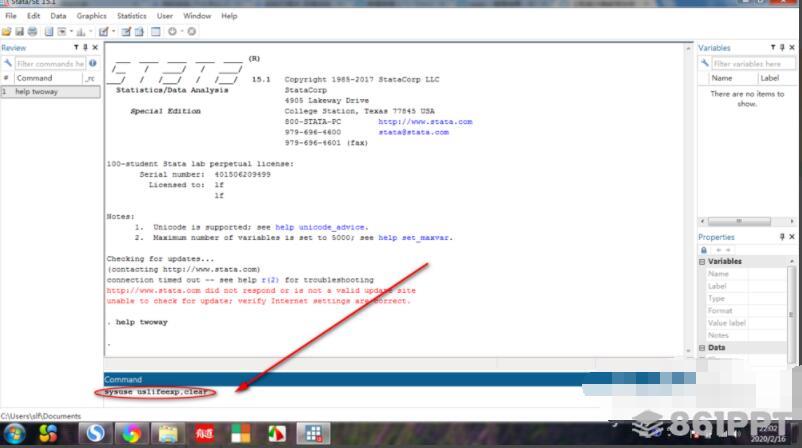Open the Do-file Editor icon
Viewport: 802px width, 448px height.
[x=104, y=32]
